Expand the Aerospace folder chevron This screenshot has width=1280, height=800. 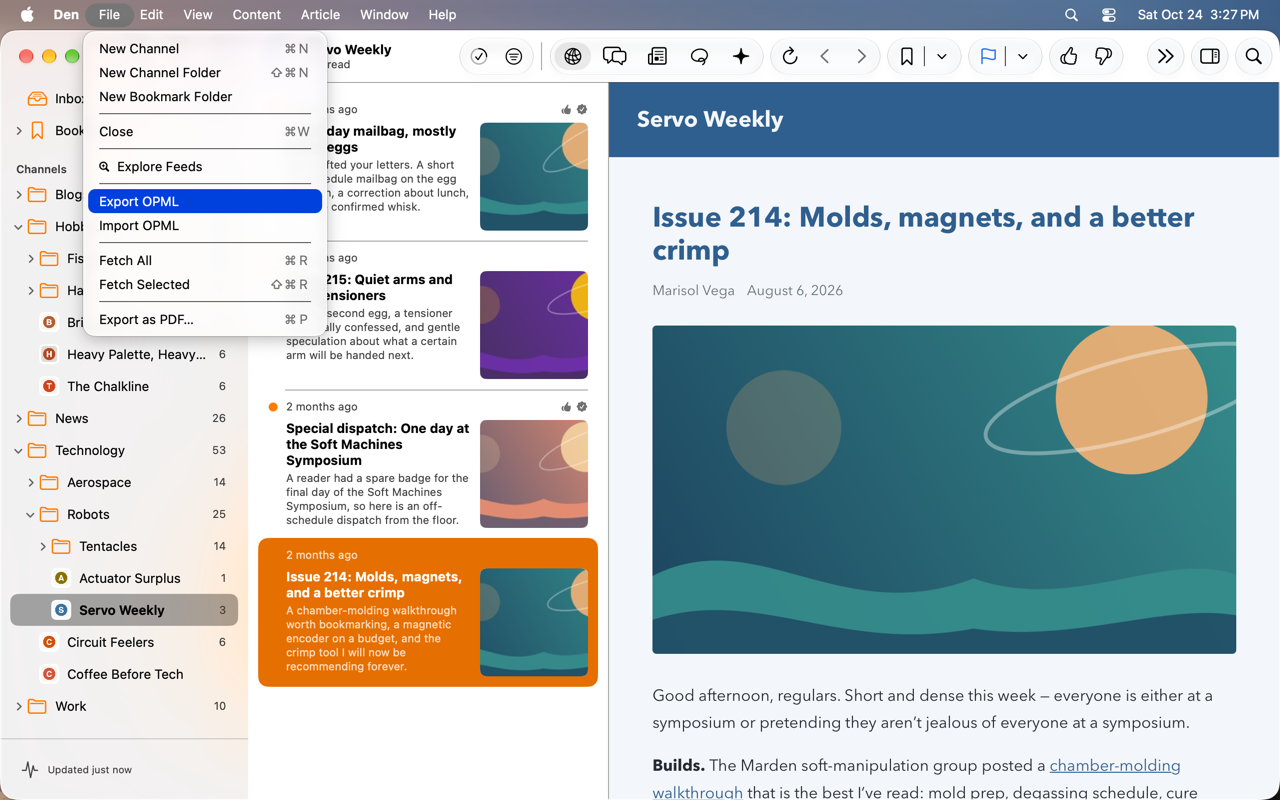pyautogui.click(x=31, y=483)
